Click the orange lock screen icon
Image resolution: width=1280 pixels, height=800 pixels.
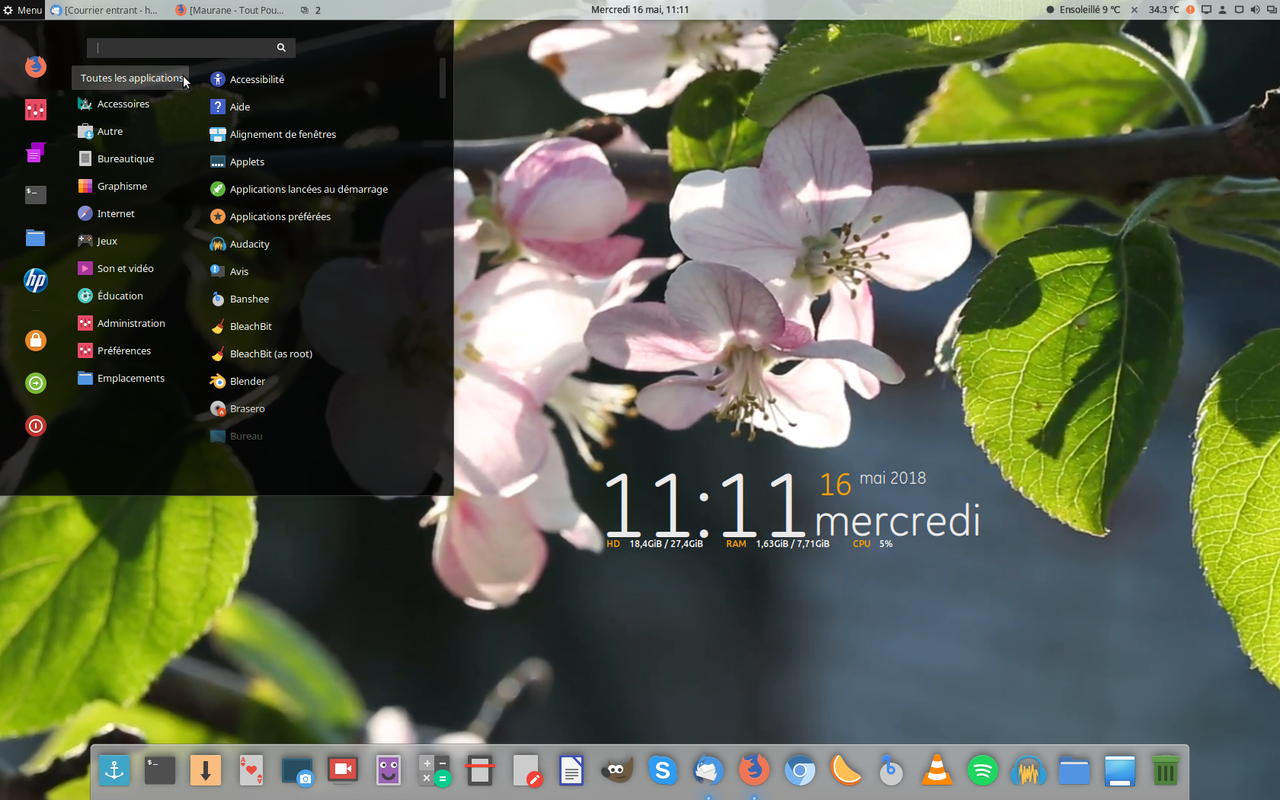click(36, 341)
